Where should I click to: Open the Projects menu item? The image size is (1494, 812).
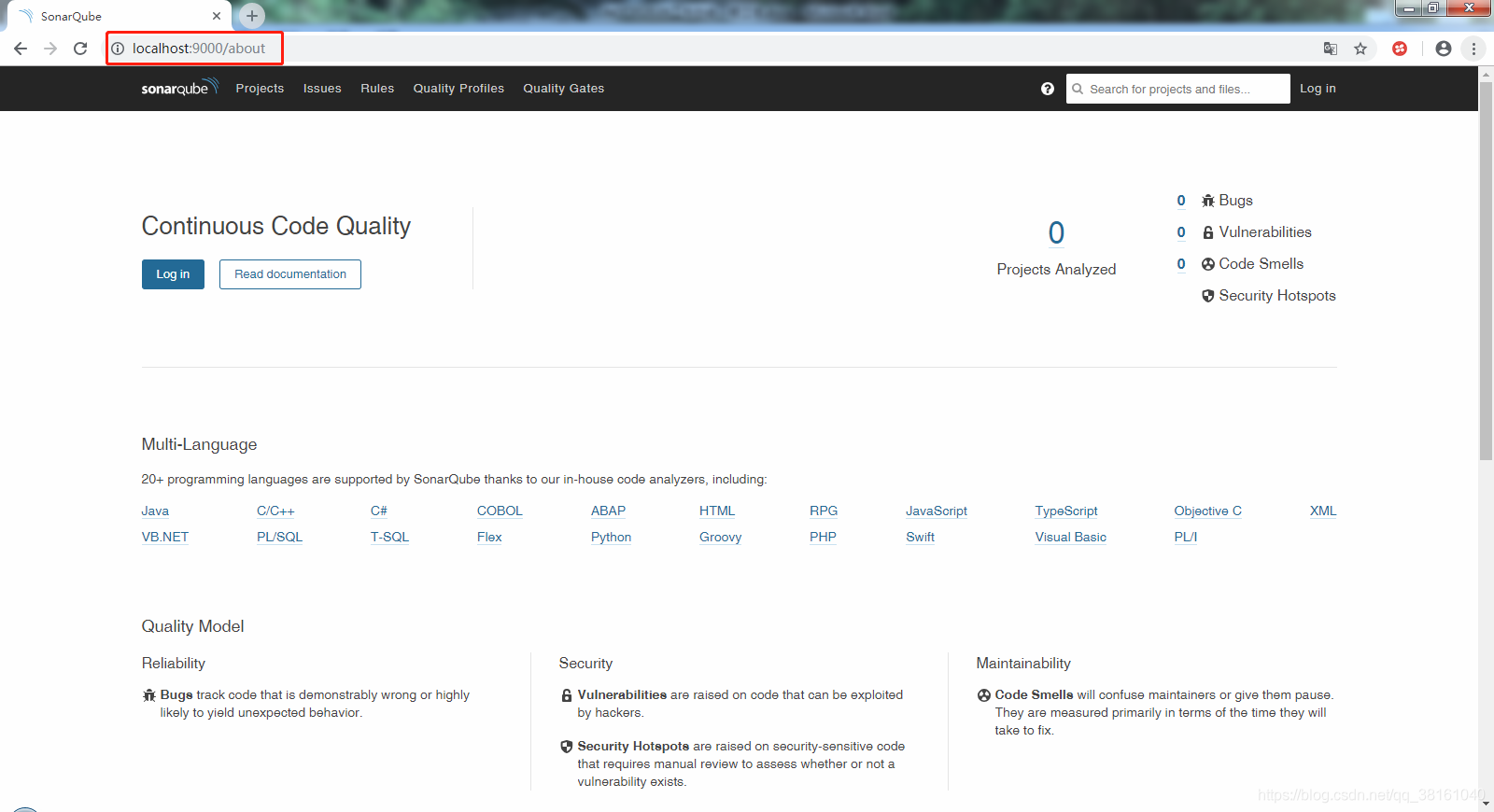260,89
